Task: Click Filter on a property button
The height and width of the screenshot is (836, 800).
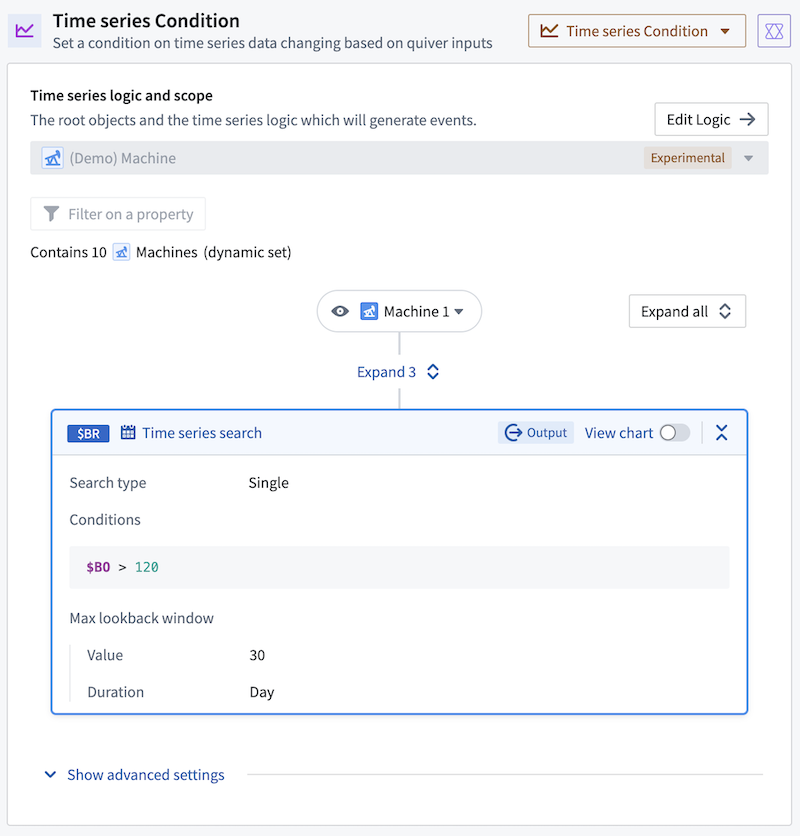Action: pyautogui.click(x=118, y=214)
